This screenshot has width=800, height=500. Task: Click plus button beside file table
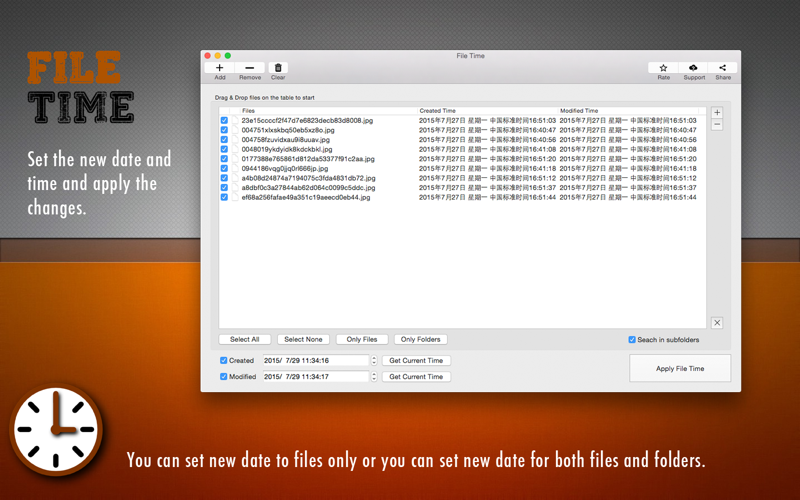(x=717, y=113)
